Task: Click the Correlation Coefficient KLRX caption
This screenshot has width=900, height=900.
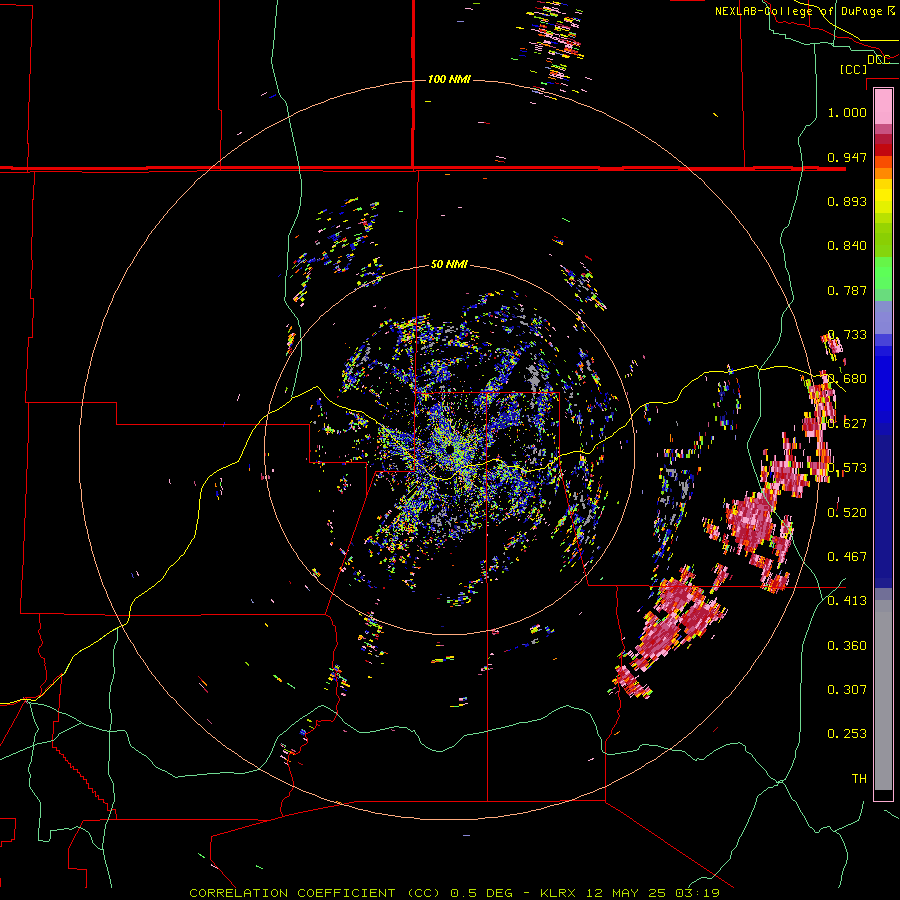Action: (x=455, y=893)
